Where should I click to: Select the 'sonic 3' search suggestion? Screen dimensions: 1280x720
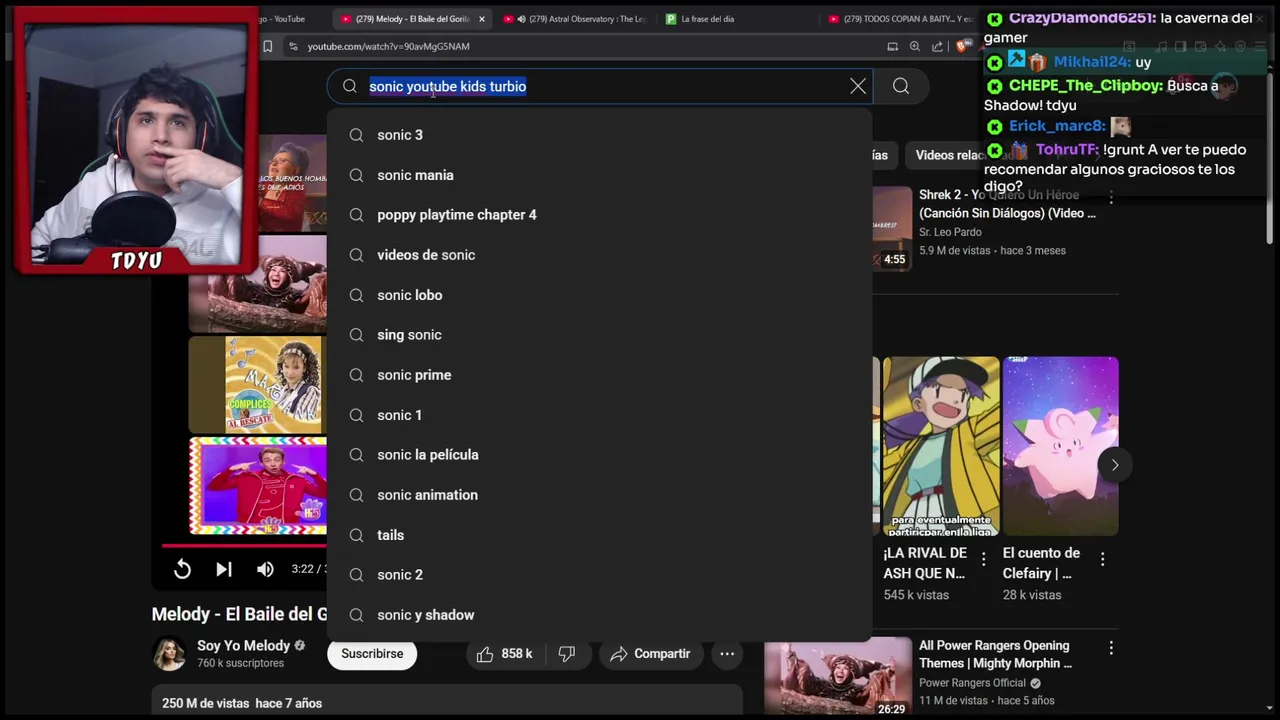(599, 135)
